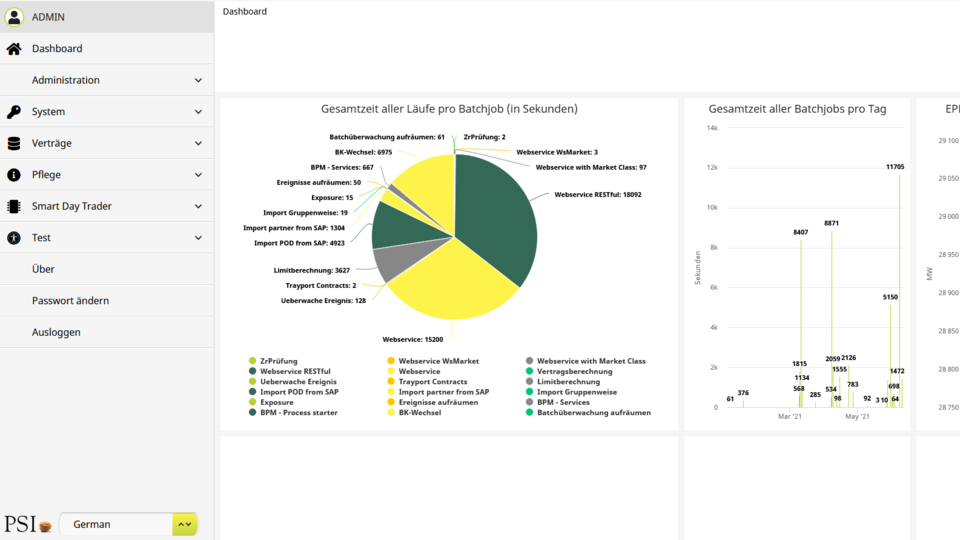Screen dimensions: 960x540
Task: Click the Test accessibility icon
Action: click(14, 238)
